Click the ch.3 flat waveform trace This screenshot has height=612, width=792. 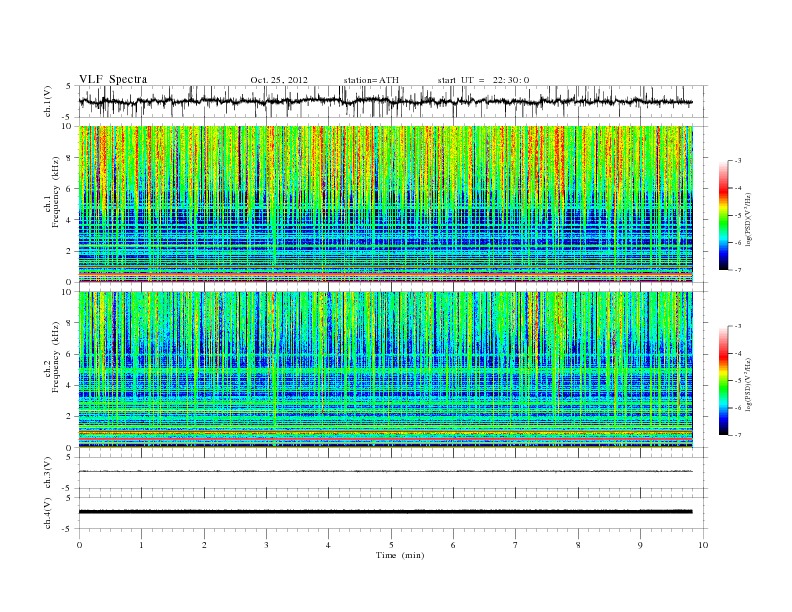[x=385, y=471]
